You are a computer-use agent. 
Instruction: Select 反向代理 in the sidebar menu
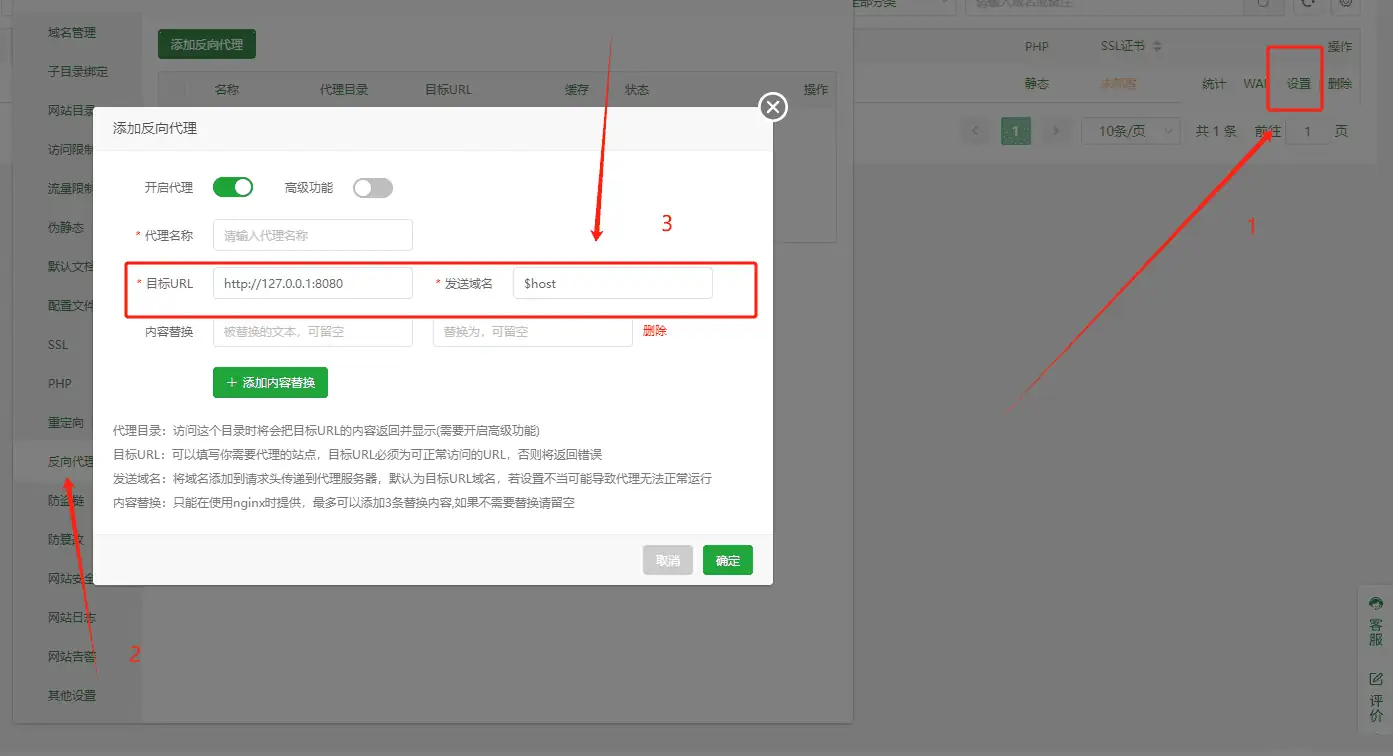(x=70, y=461)
